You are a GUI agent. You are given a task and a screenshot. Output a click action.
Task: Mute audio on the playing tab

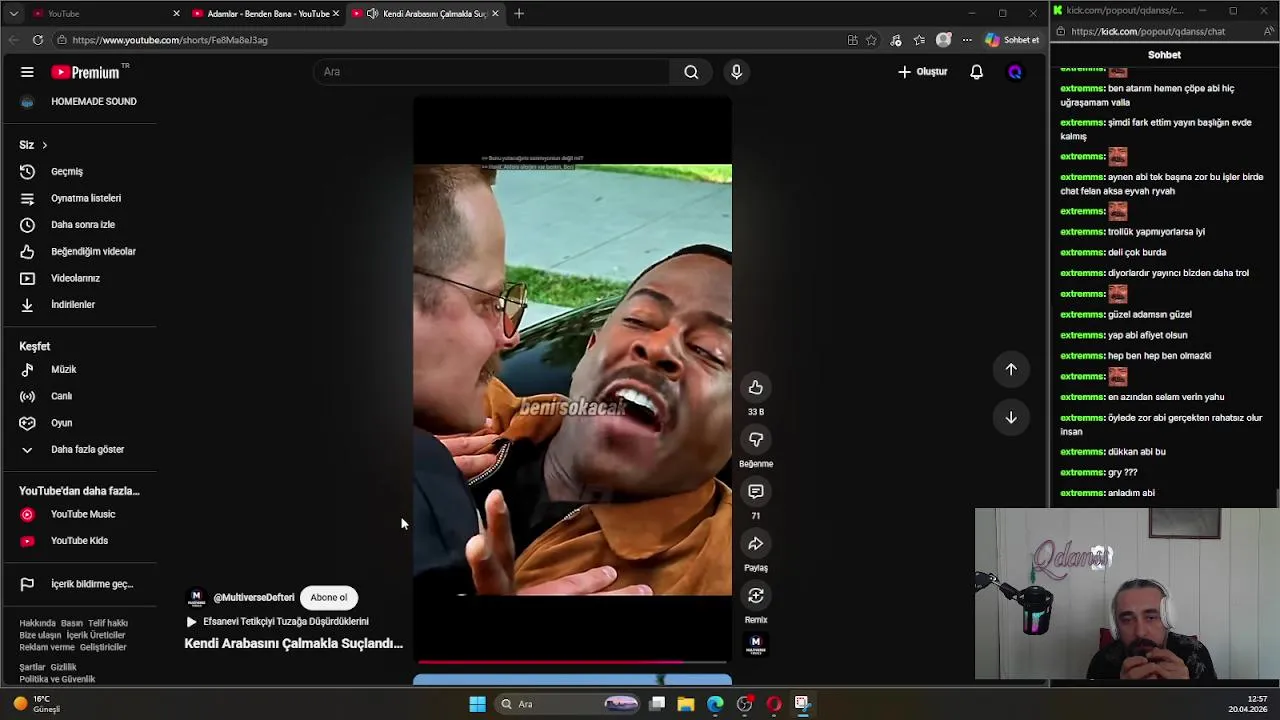pos(372,13)
